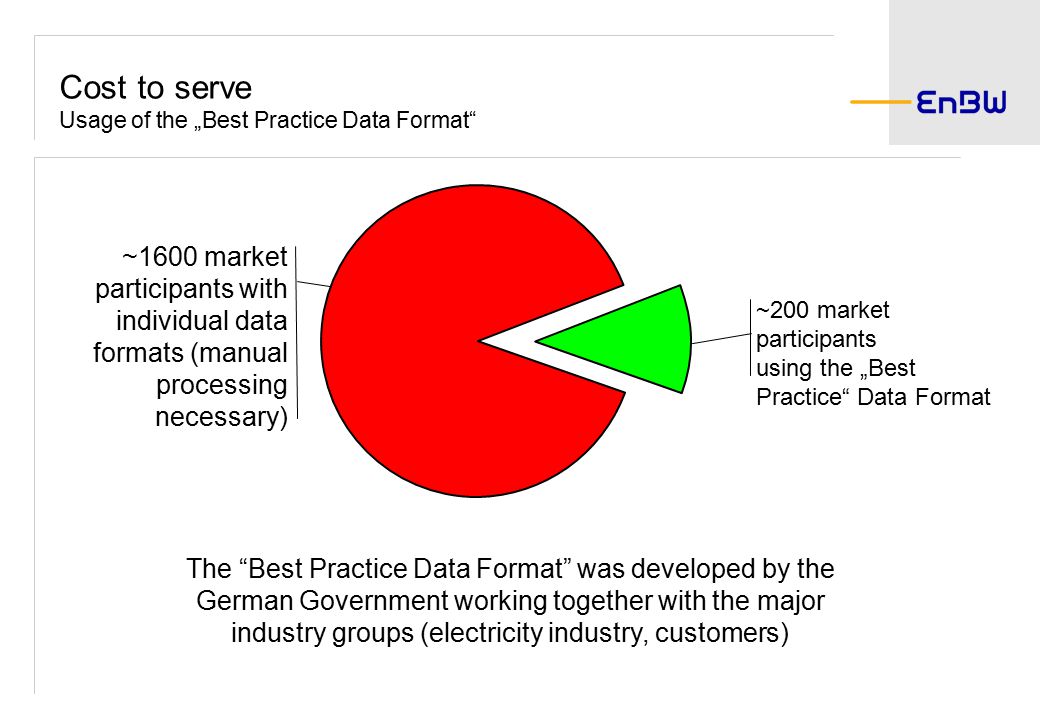Click the horizontal rule under the header
The image size is (1040, 720).
(497, 158)
